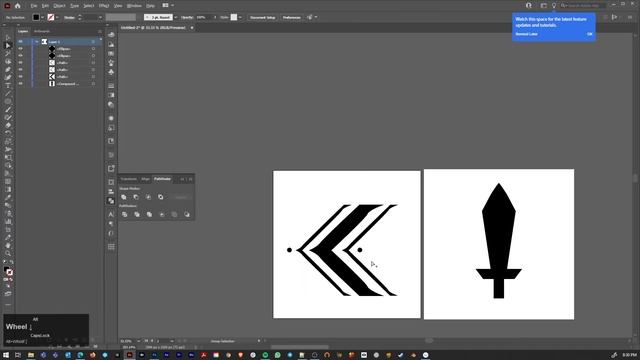
Task: Click the Document Setup button
Action: [262, 18]
